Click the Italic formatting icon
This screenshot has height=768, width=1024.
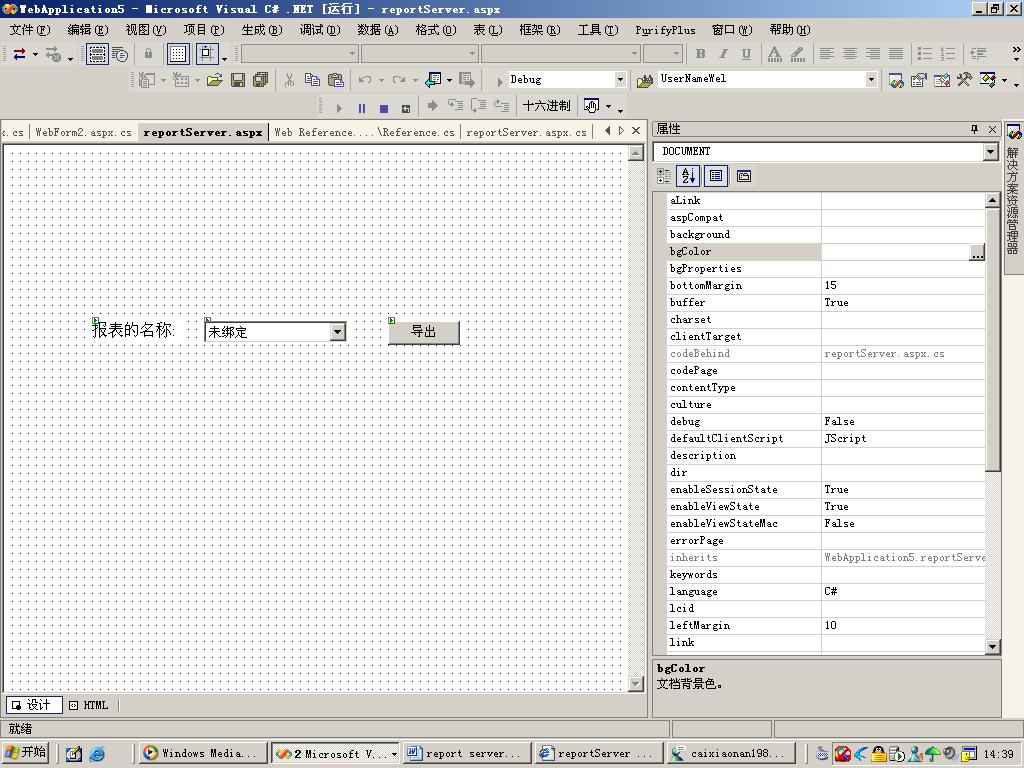pyautogui.click(x=723, y=54)
